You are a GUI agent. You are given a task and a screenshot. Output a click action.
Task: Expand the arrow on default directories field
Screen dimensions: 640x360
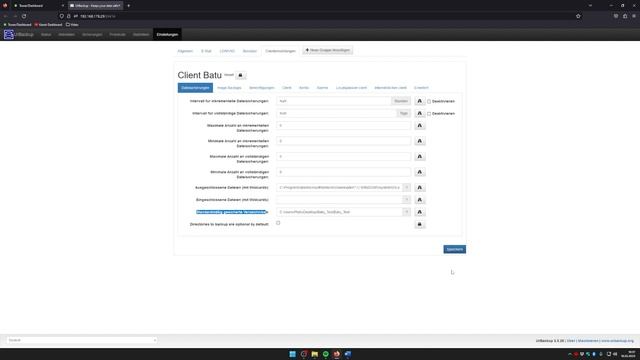407,212
